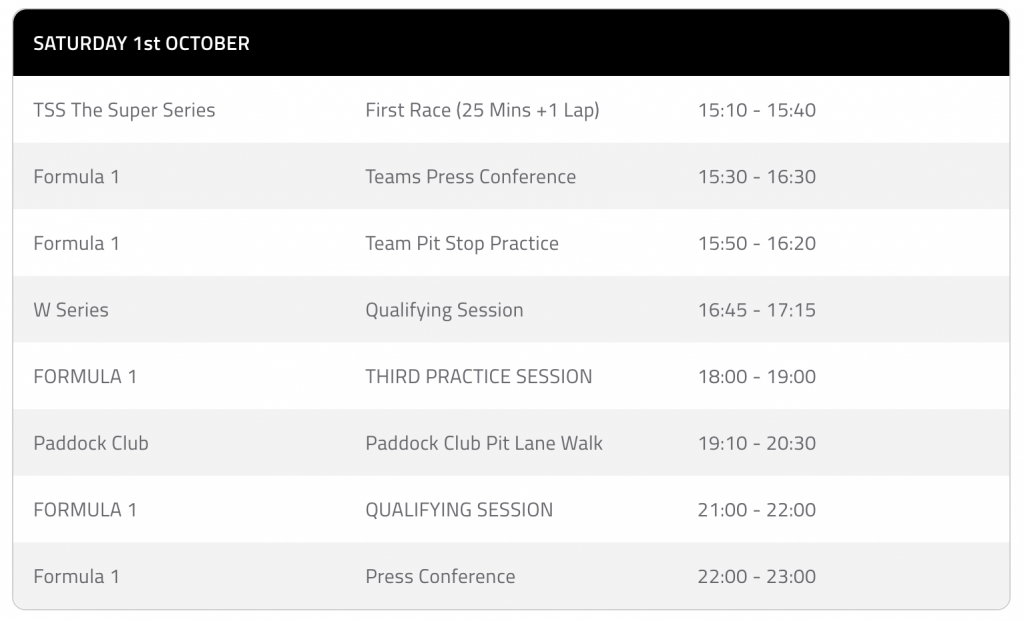1024x621 pixels.
Task: Select the 15:50 - 16:20 time slot
Action: pos(756,243)
